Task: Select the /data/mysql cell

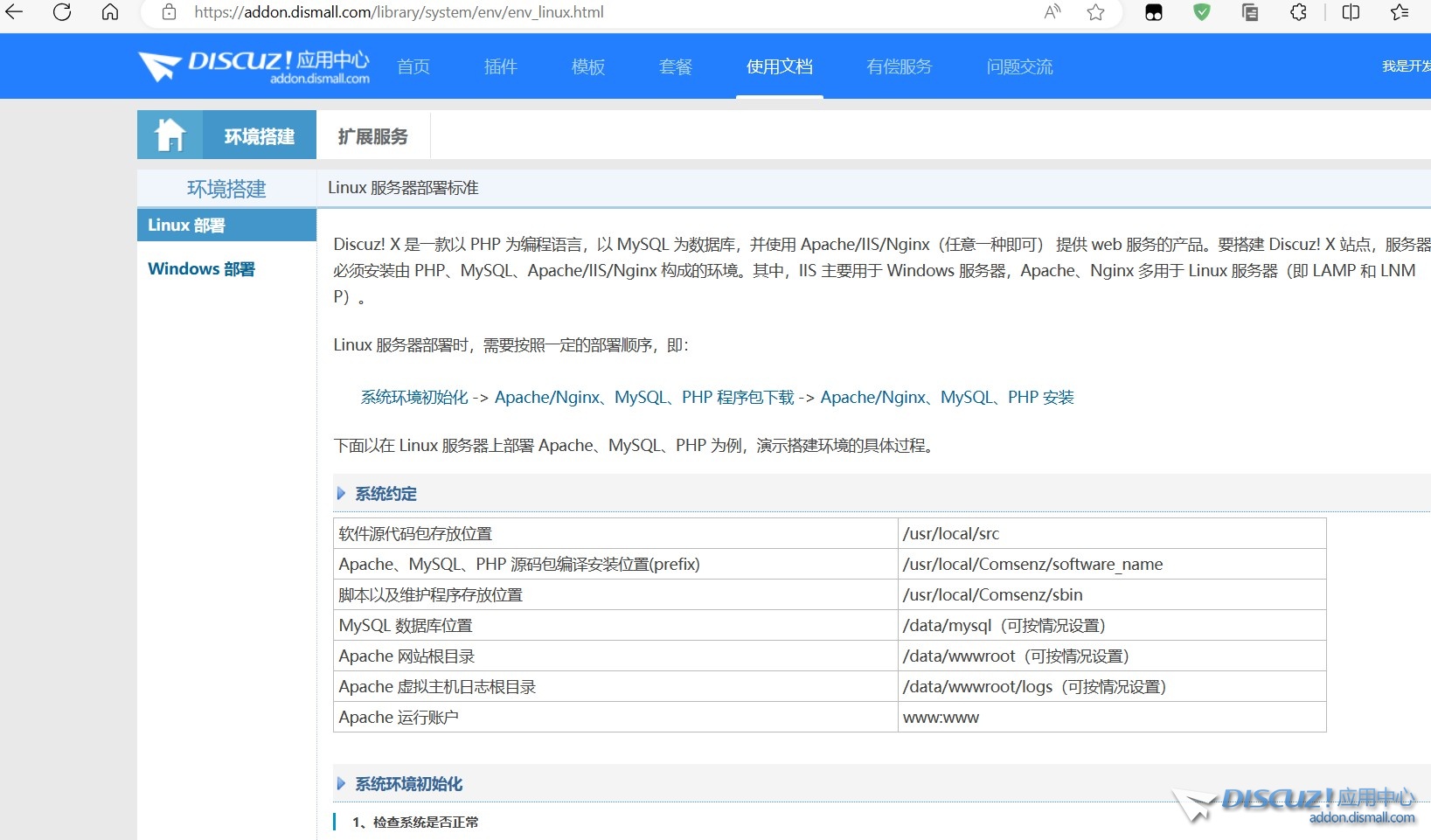Action: (1112, 625)
